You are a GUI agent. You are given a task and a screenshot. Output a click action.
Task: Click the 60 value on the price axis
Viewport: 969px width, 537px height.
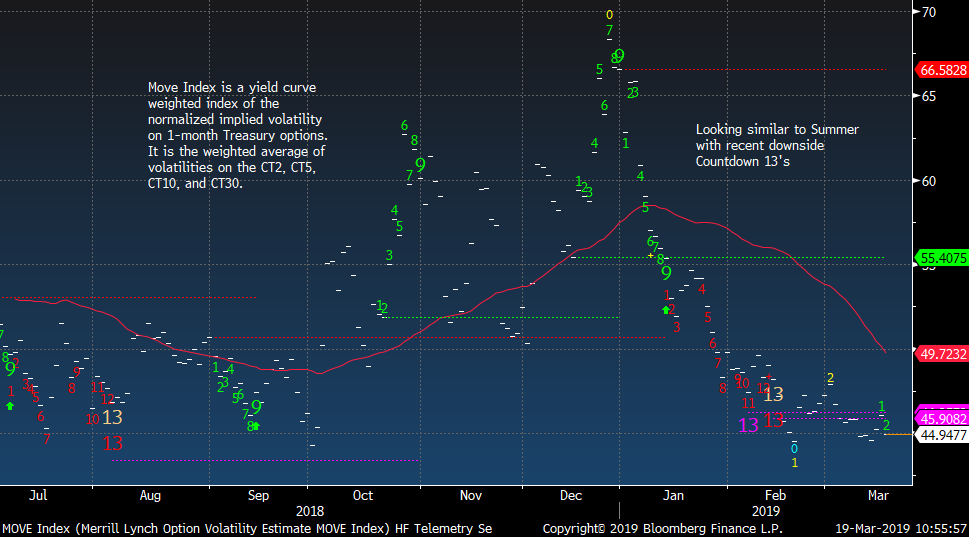pos(929,181)
